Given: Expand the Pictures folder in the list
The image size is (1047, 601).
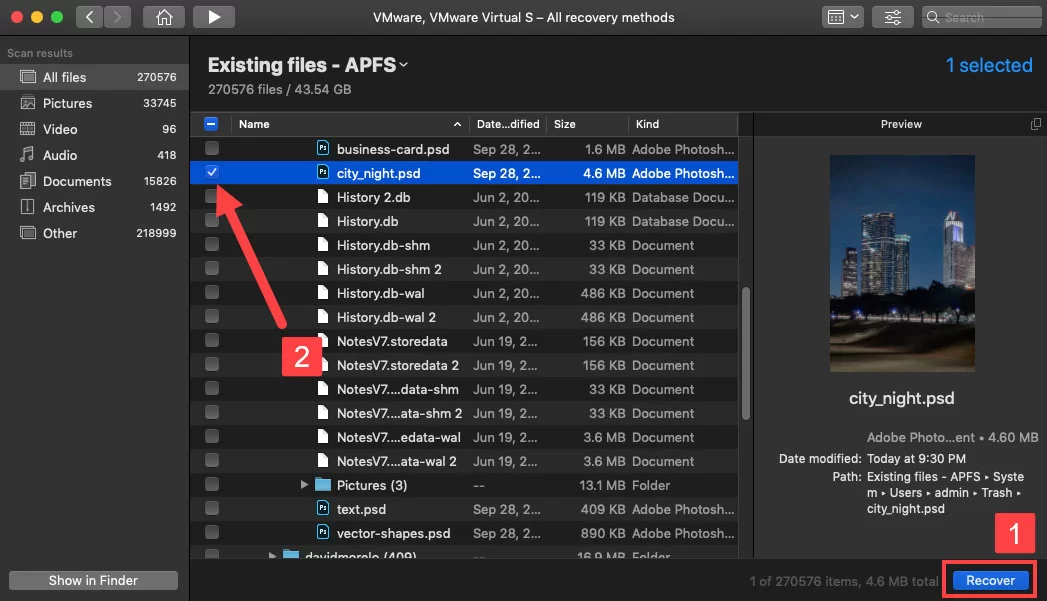Looking at the screenshot, I should click(x=304, y=485).
